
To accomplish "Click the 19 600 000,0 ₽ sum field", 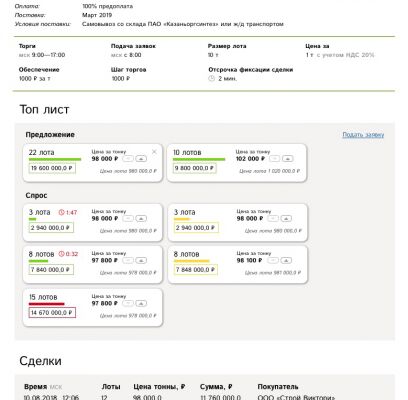I will tap(52, 168).
